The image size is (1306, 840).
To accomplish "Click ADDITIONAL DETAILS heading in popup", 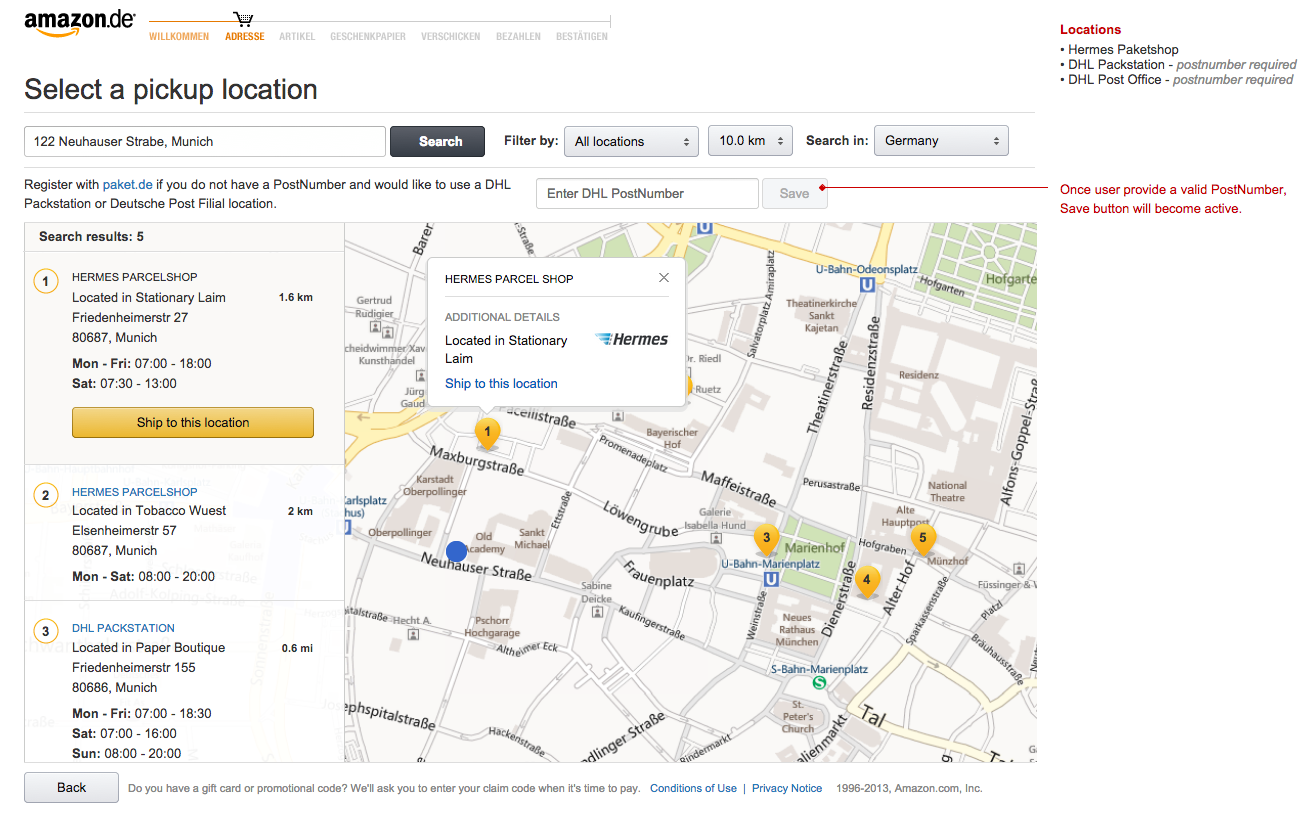I will [502, 317].
